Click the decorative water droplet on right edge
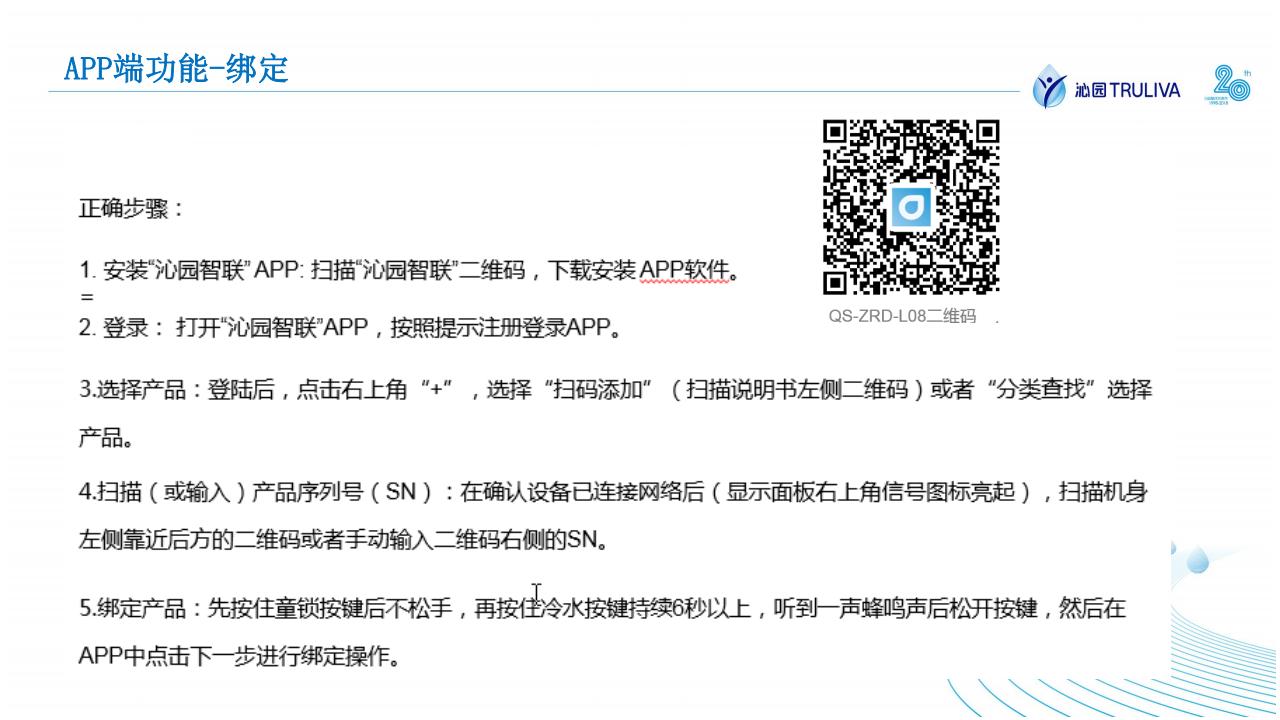1280x720 pixels. coord(1196,562)
